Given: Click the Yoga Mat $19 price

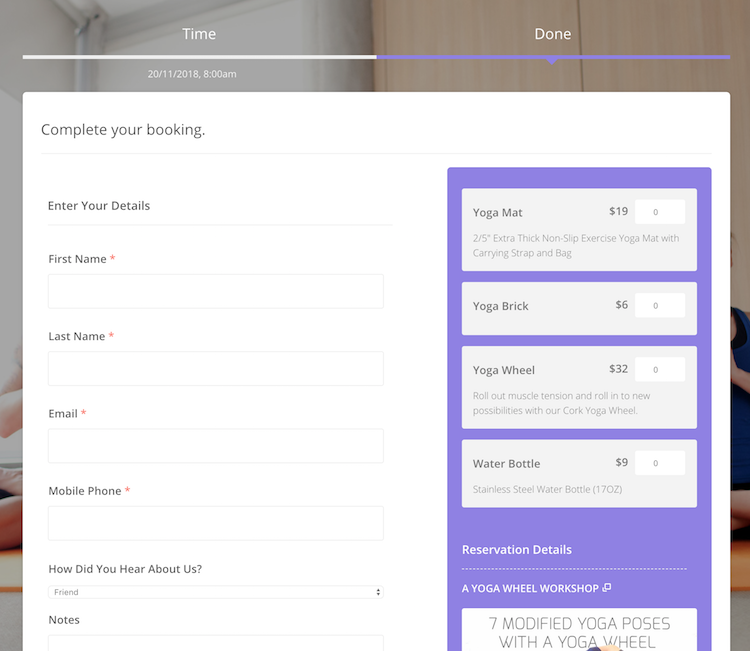Looking at the screenshot, I should click(x=618, y=211).
